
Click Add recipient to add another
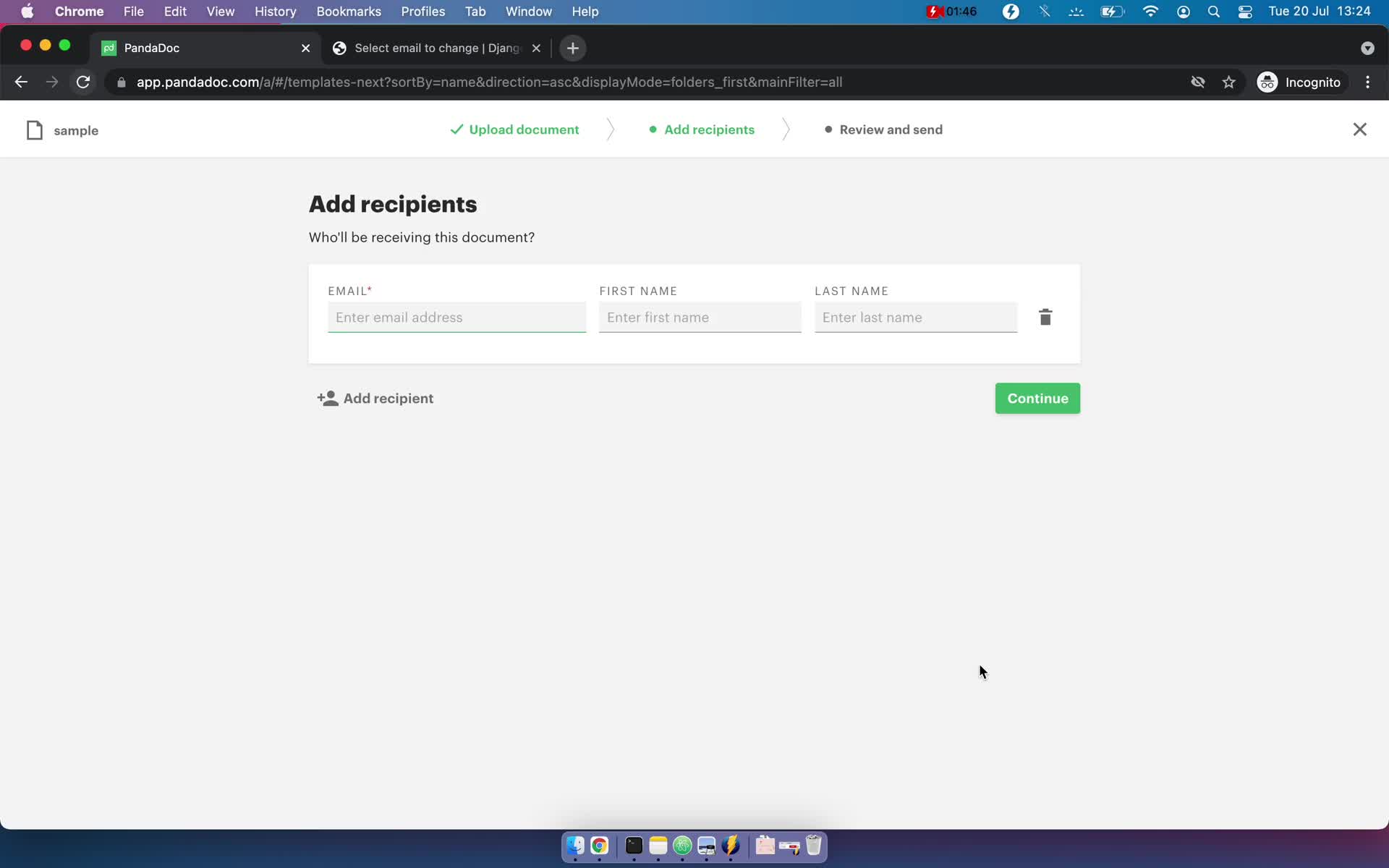pyautogui.click(x=375, y=398)
